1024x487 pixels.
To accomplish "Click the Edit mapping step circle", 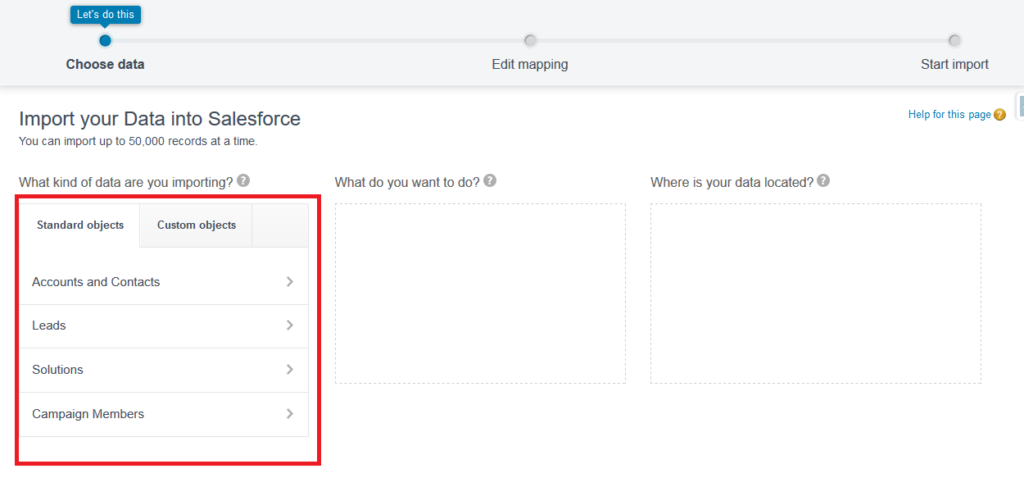I will point(530,40).
